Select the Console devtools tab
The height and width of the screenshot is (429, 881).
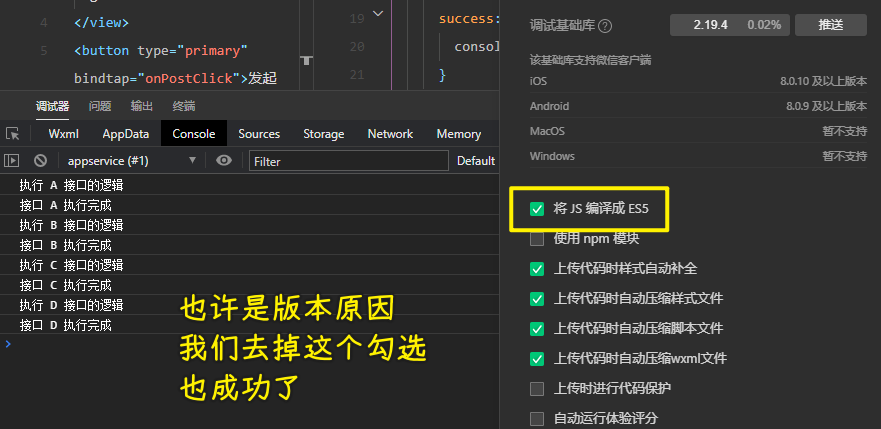(194, 134)
